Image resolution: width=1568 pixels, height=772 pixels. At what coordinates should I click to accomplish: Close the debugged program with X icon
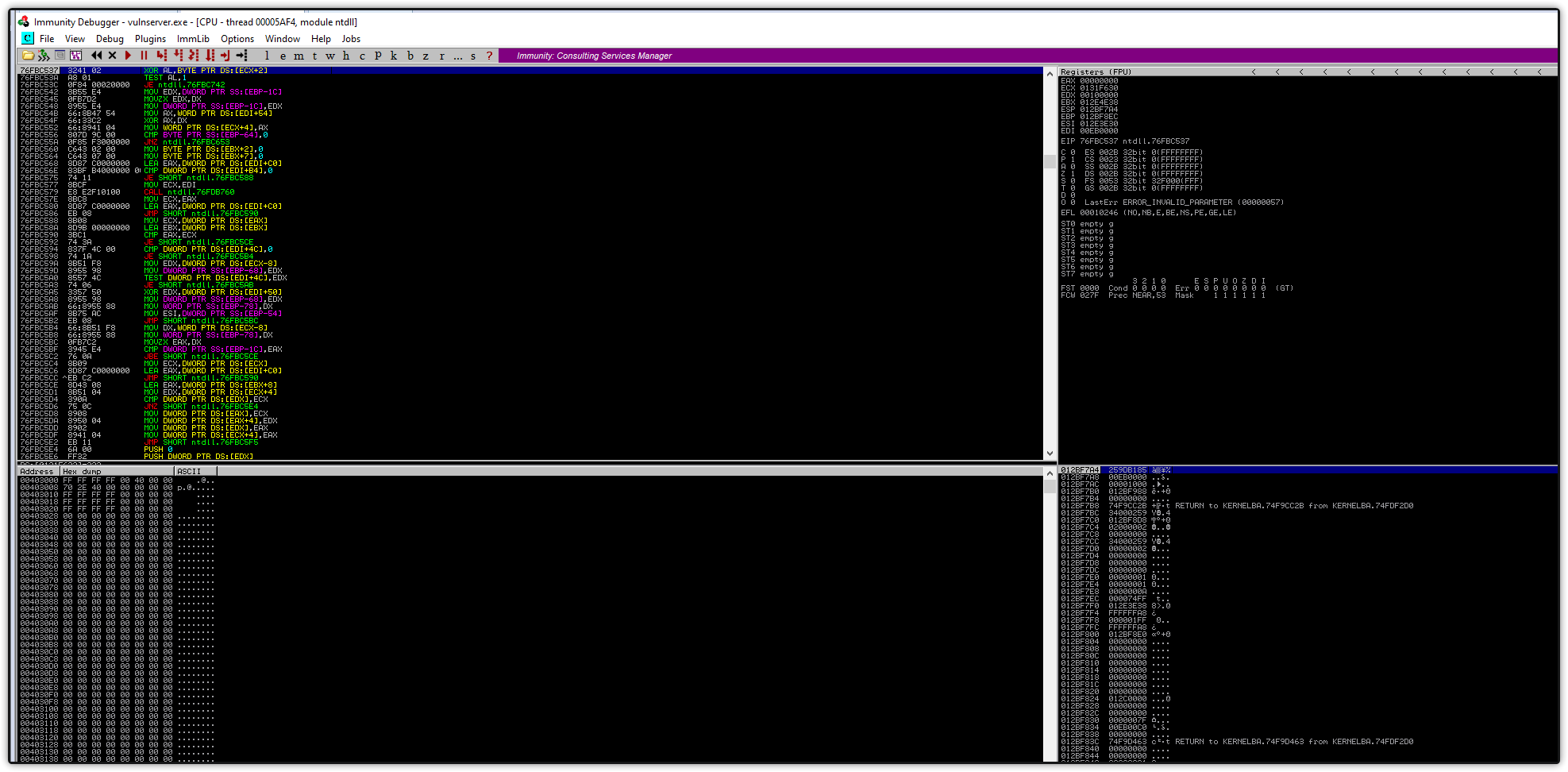(x=112, y=56)
